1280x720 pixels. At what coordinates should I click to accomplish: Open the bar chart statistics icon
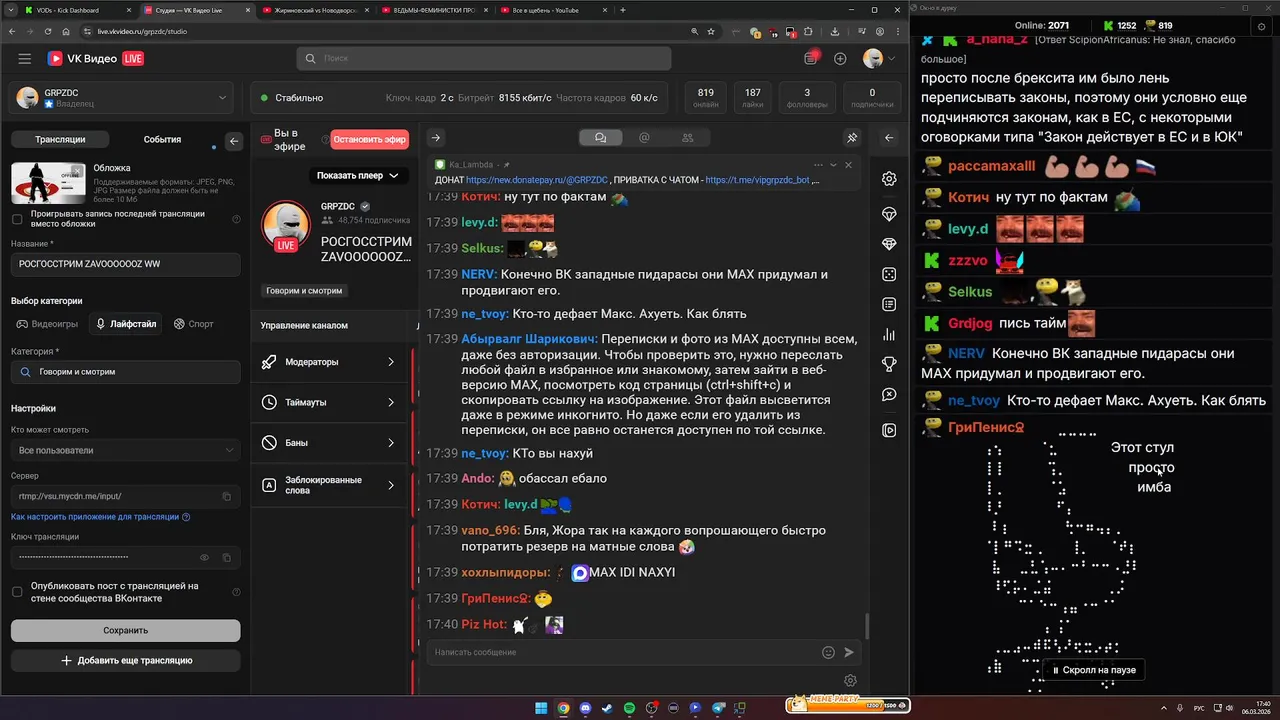(x=889, y=334)
